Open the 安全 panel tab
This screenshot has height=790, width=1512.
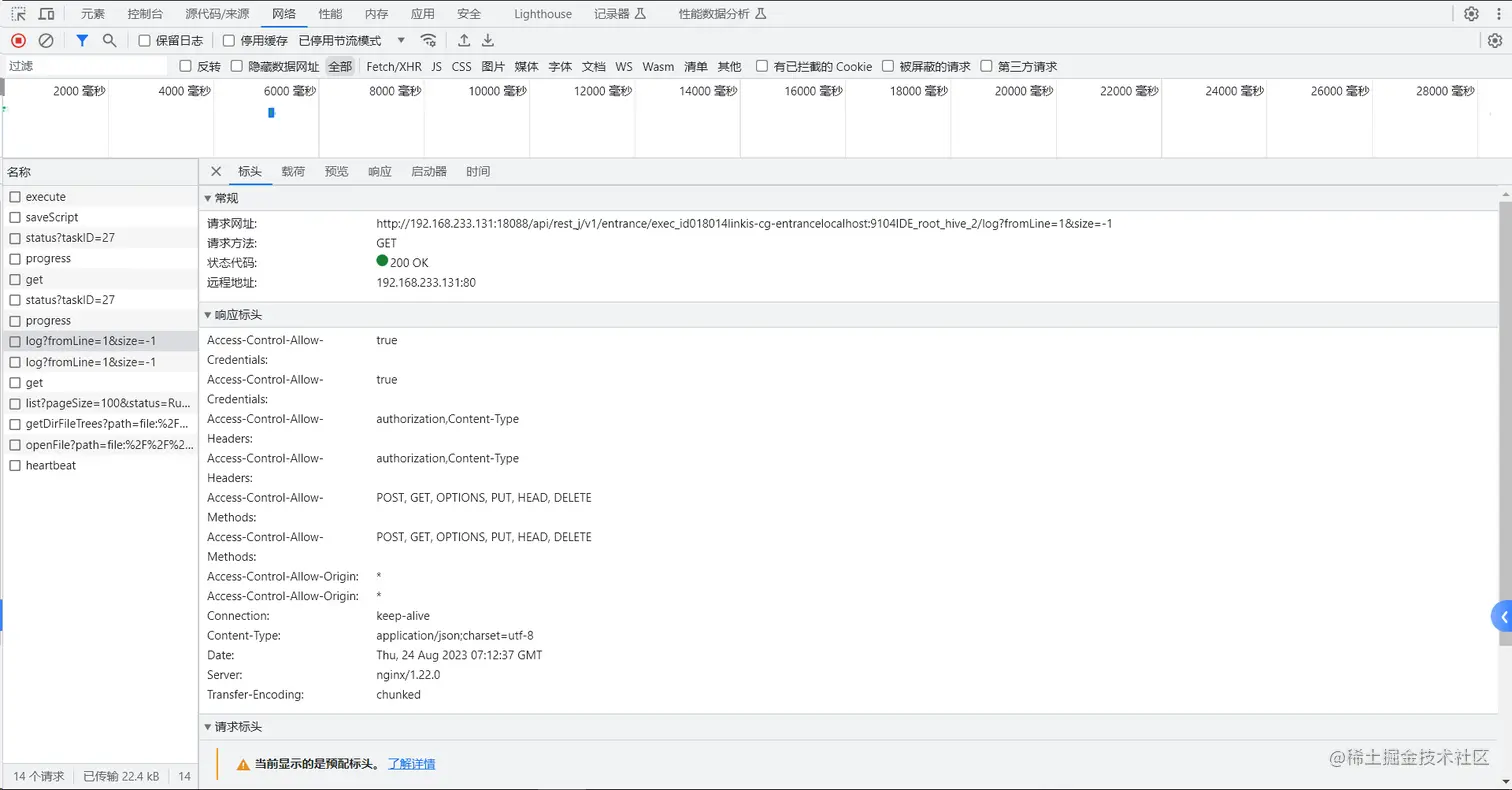pyautogui.click(x=468, y=14)
